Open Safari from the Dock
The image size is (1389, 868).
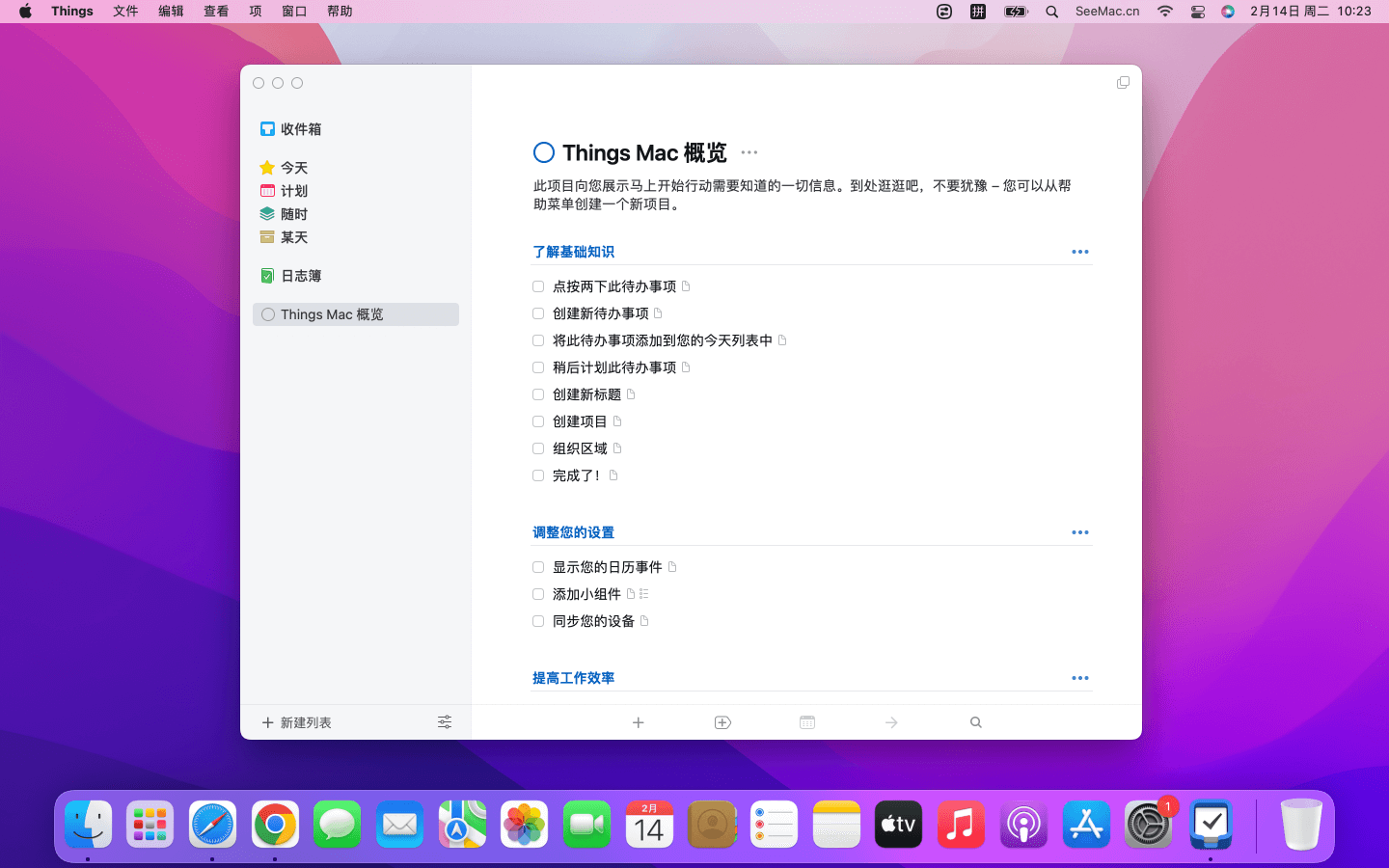coord(212,825)
